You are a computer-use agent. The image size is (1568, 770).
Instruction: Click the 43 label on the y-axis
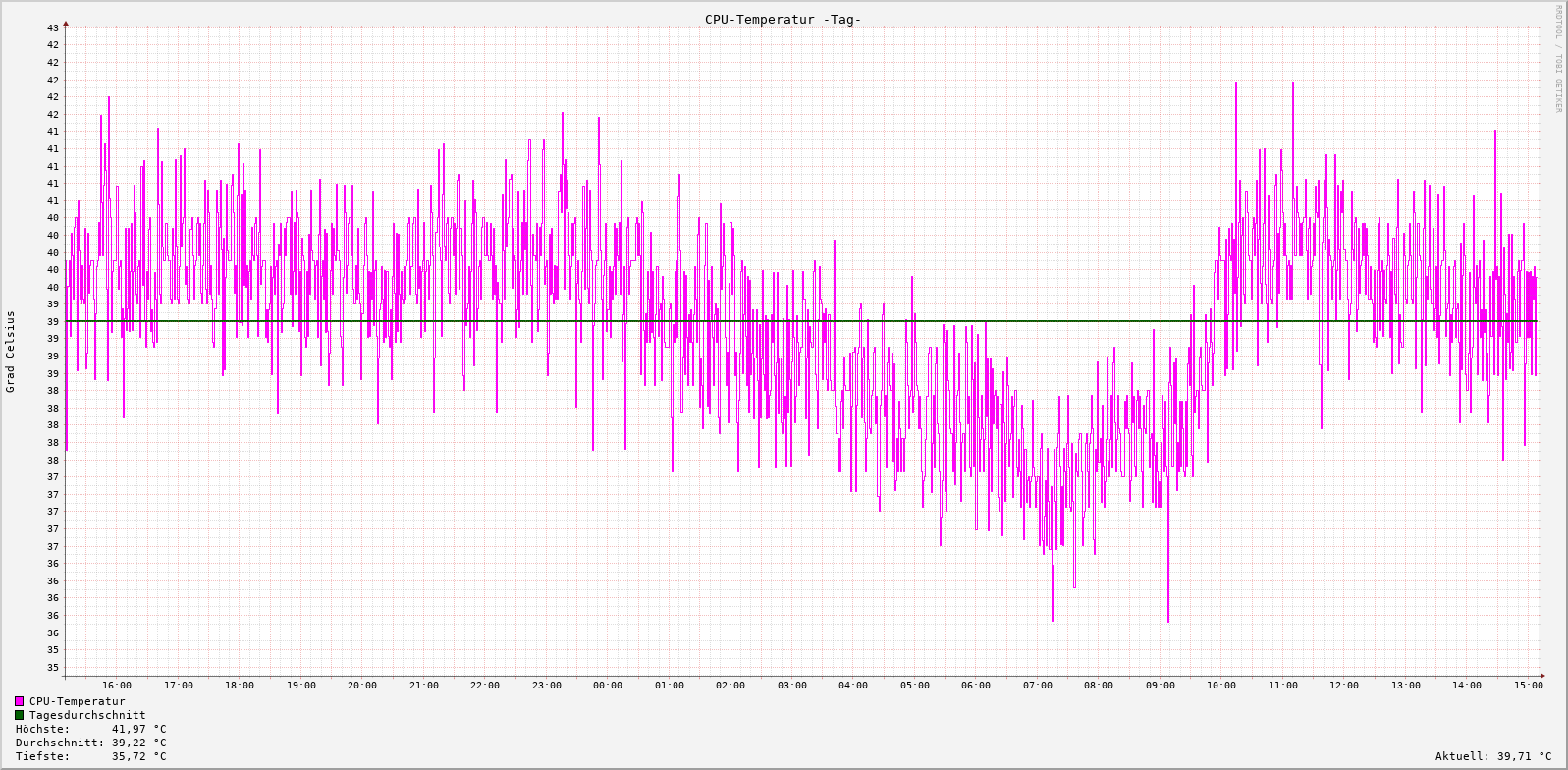pos(53,27)
